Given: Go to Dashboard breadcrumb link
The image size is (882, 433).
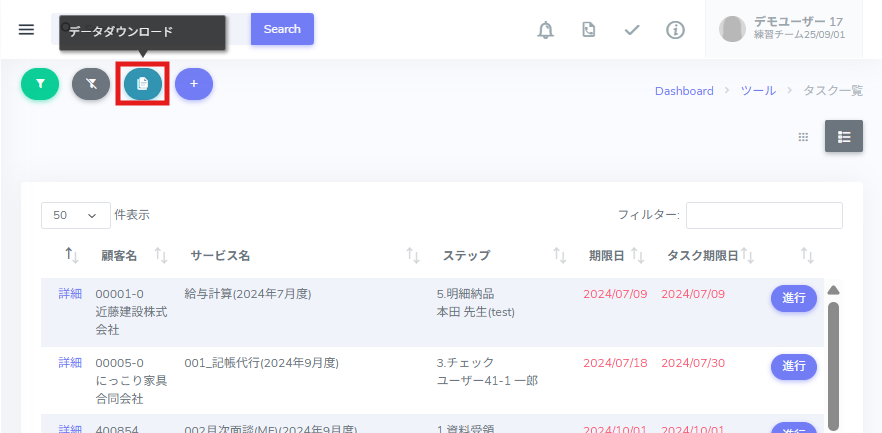Looking at the screenshot, I should [x=684, y=91].
